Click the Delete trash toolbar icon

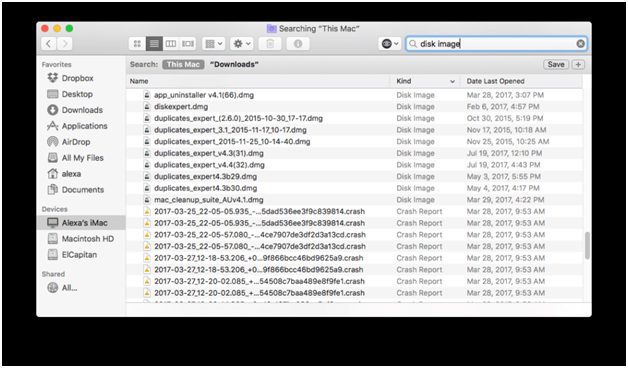coord(270,44)
